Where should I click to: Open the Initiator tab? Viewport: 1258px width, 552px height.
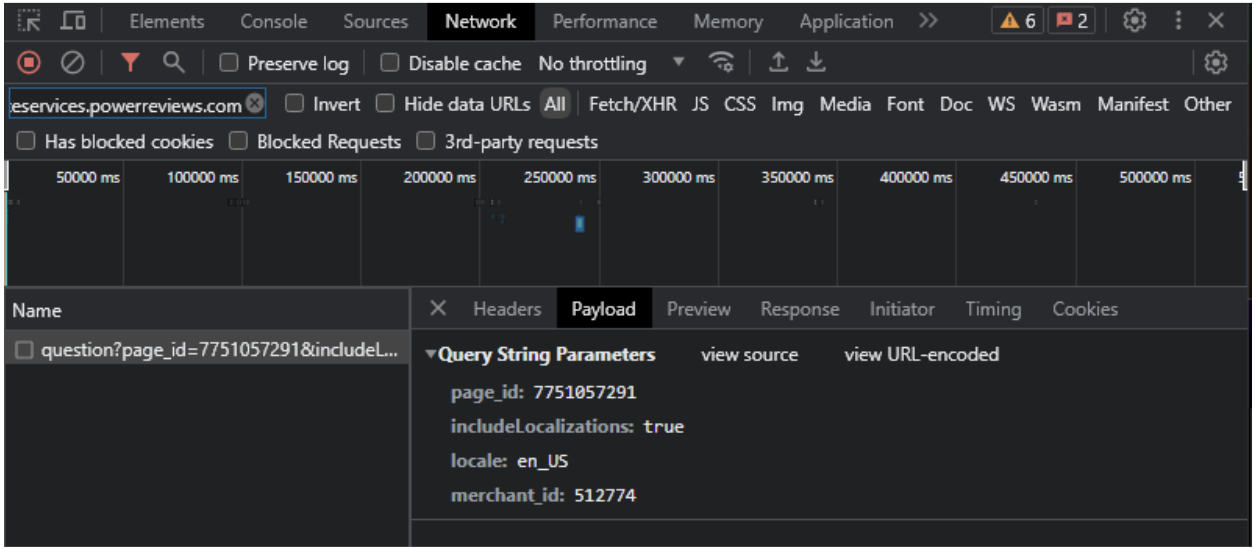point(902,309)
